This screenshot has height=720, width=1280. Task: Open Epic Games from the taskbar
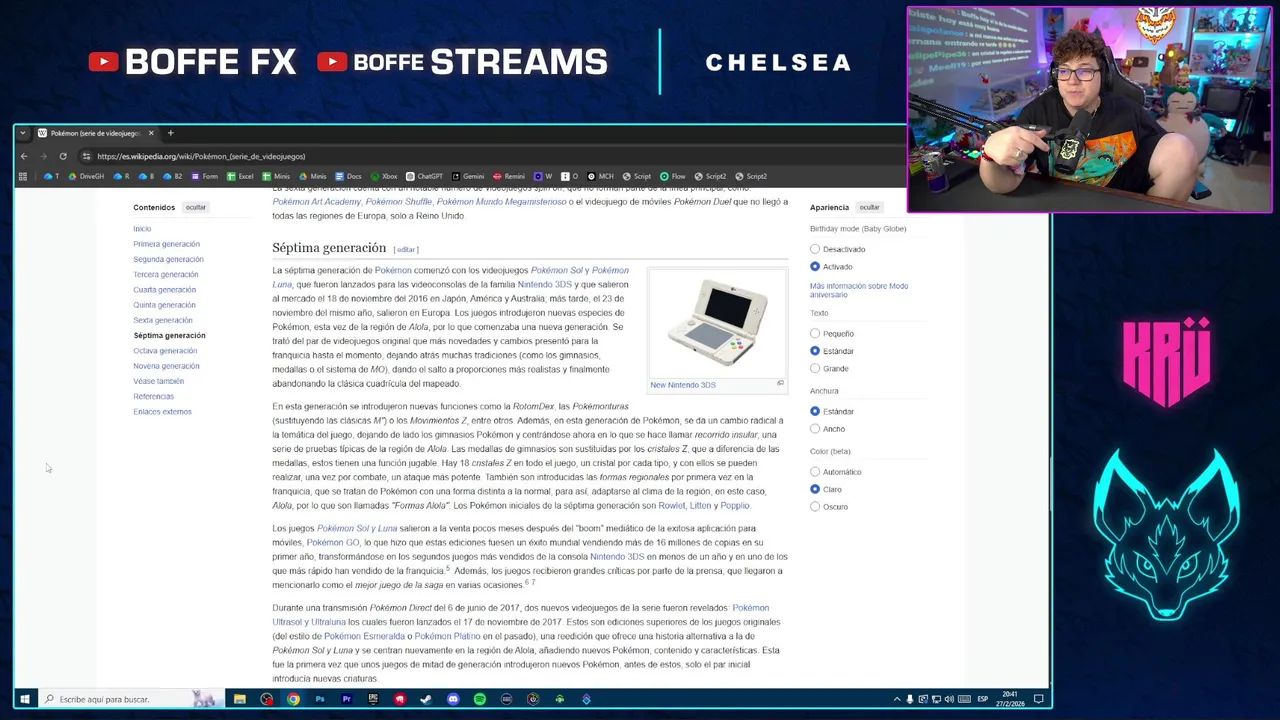click(x=373, y=699)
